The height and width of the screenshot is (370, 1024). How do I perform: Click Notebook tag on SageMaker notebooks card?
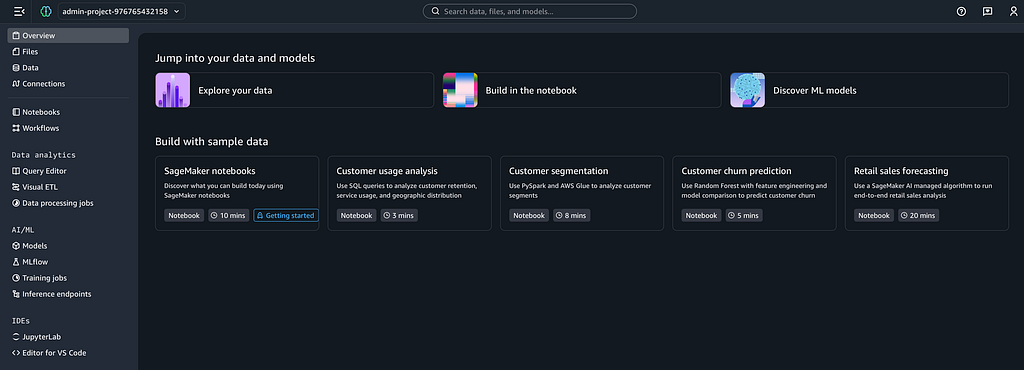(184, 215)
